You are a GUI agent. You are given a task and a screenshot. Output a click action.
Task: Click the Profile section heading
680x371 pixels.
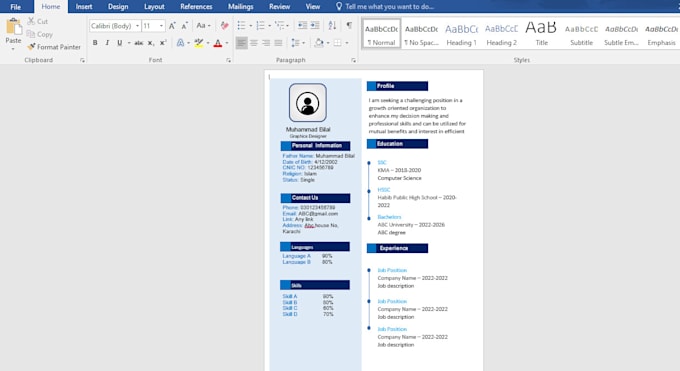[397, 86]
